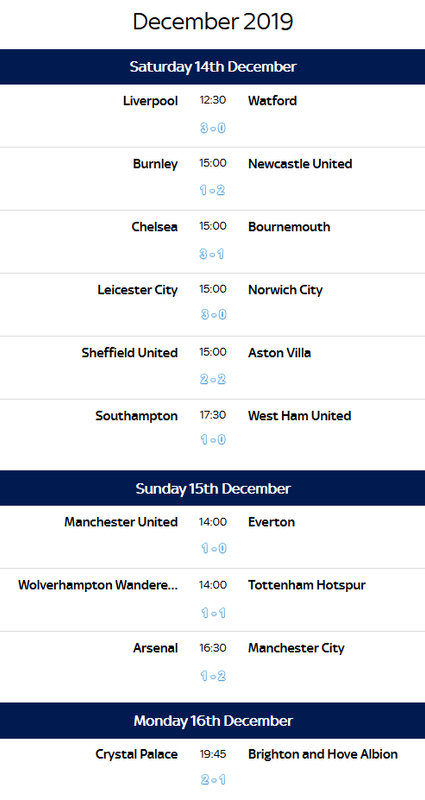
Task: Select West Ham United team name
Action: click(299, 416)
